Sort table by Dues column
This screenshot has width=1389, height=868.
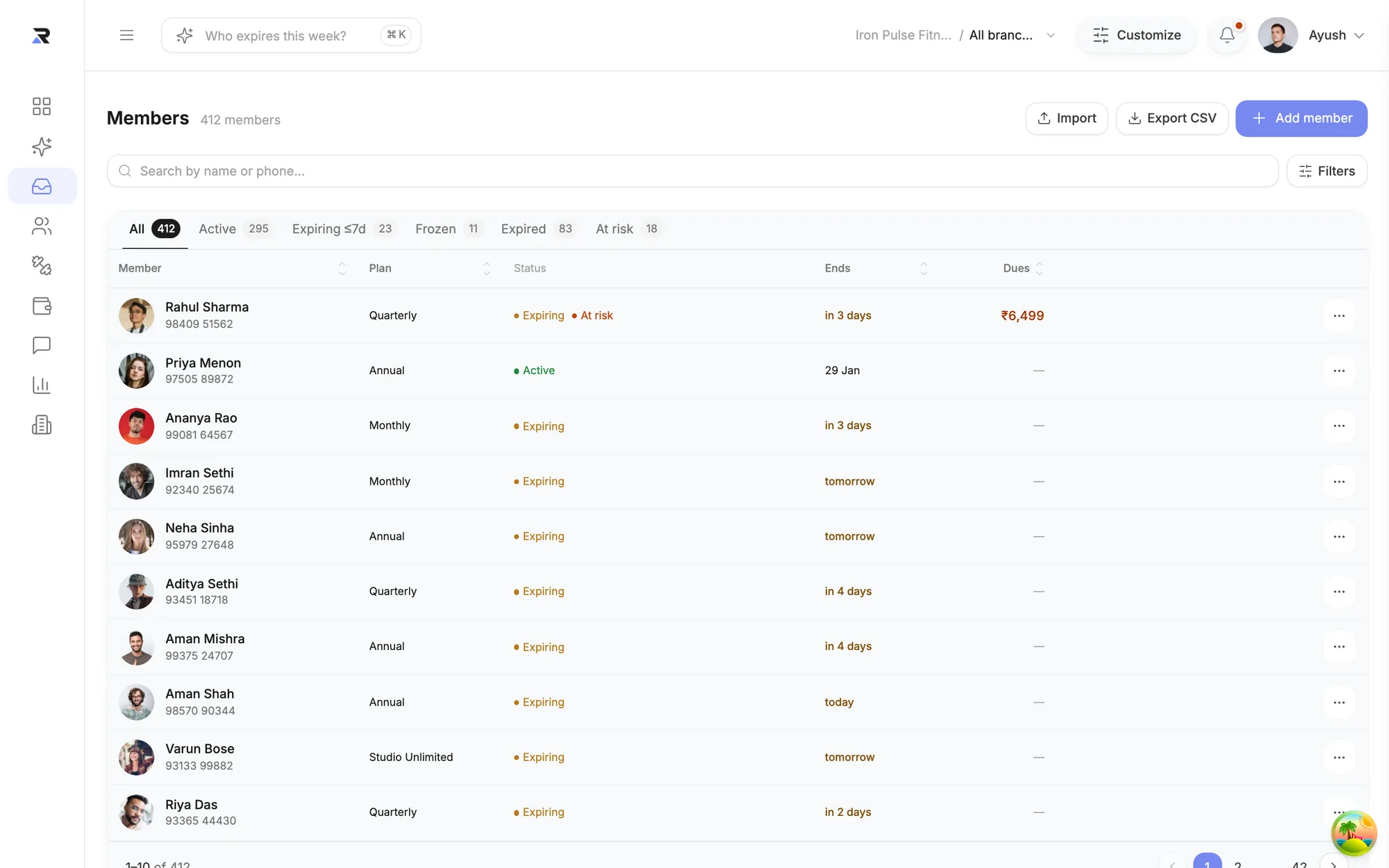[x=1039, y=268]
